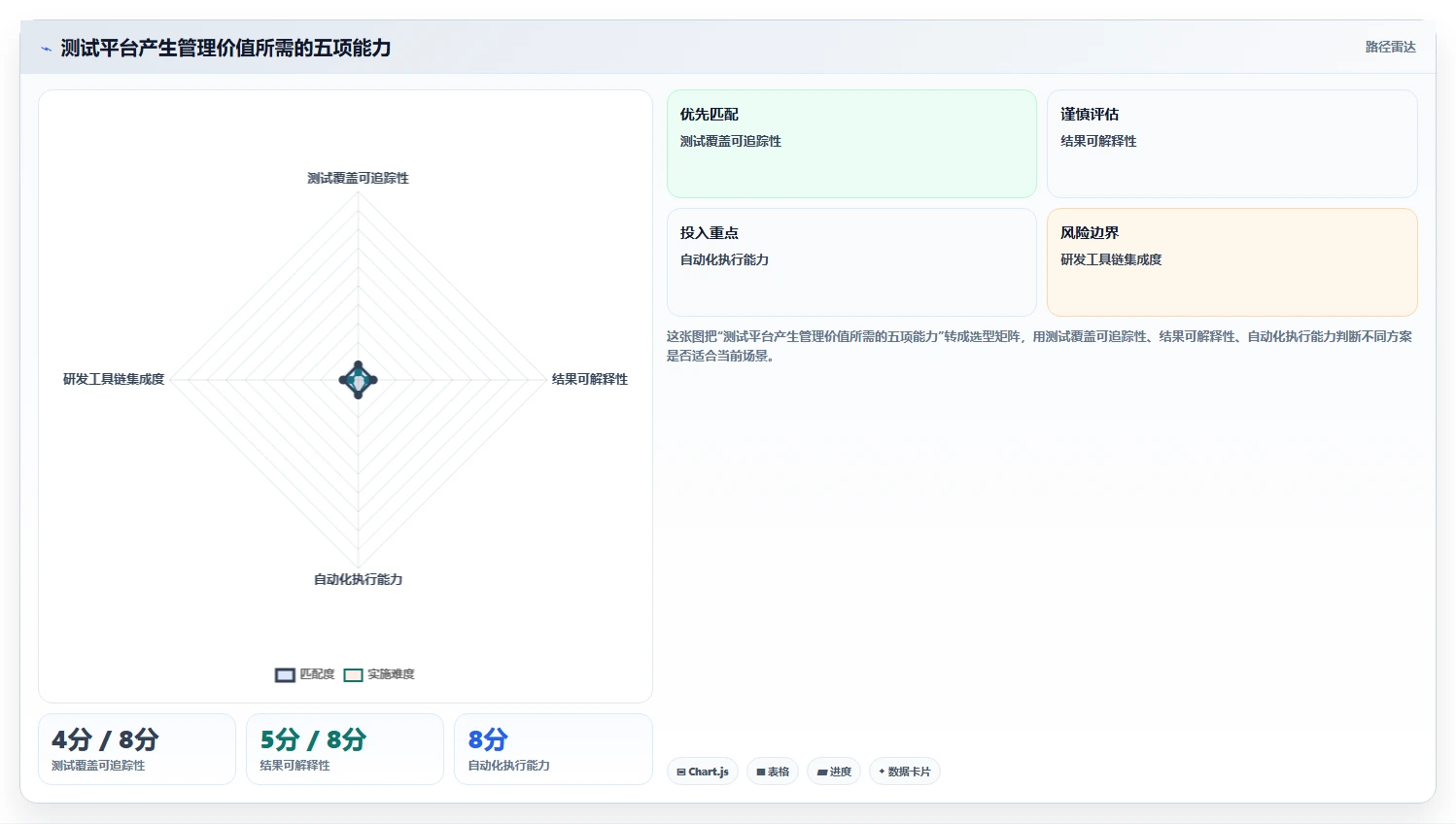Select the 优先匹配 card
Screen dimensions: 1456x824
coord(851,144)
